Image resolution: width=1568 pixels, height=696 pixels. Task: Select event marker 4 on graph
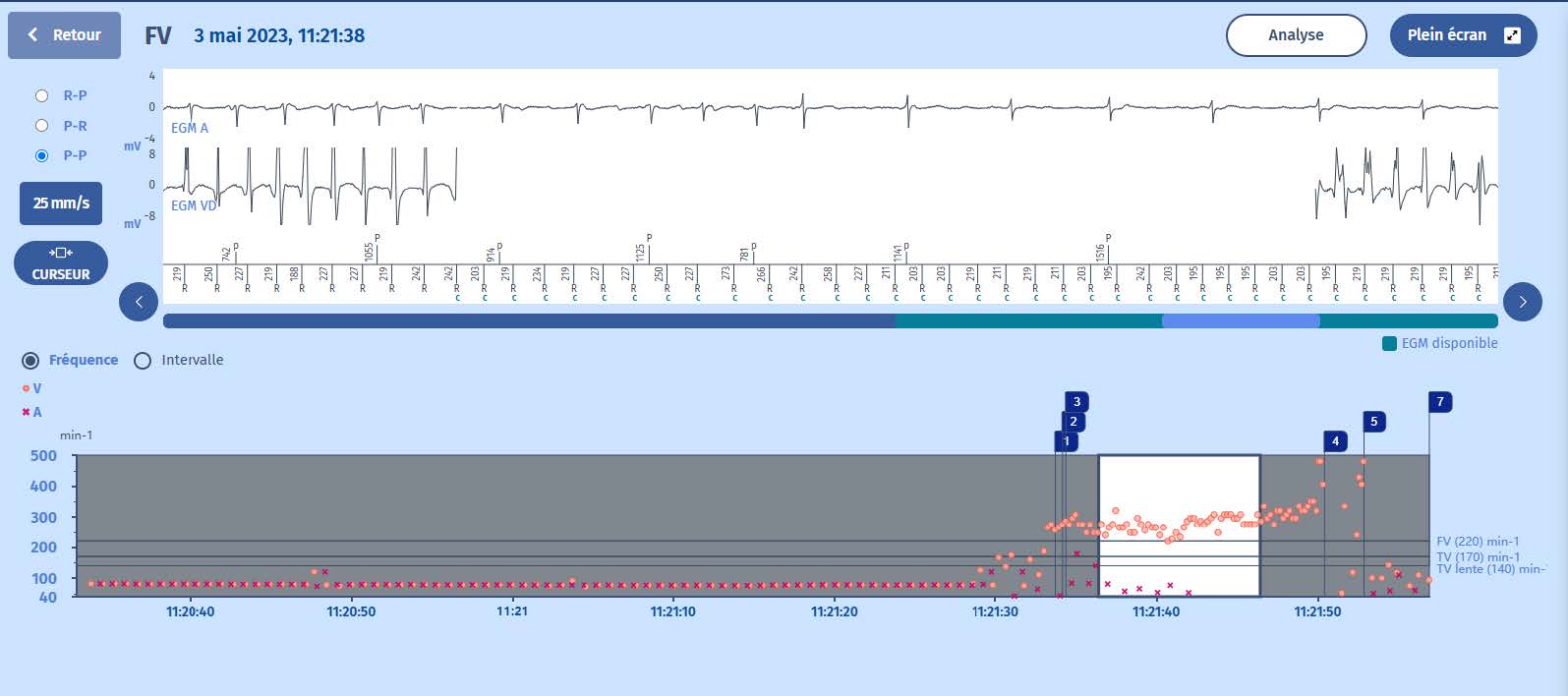tap(1335, 441)
